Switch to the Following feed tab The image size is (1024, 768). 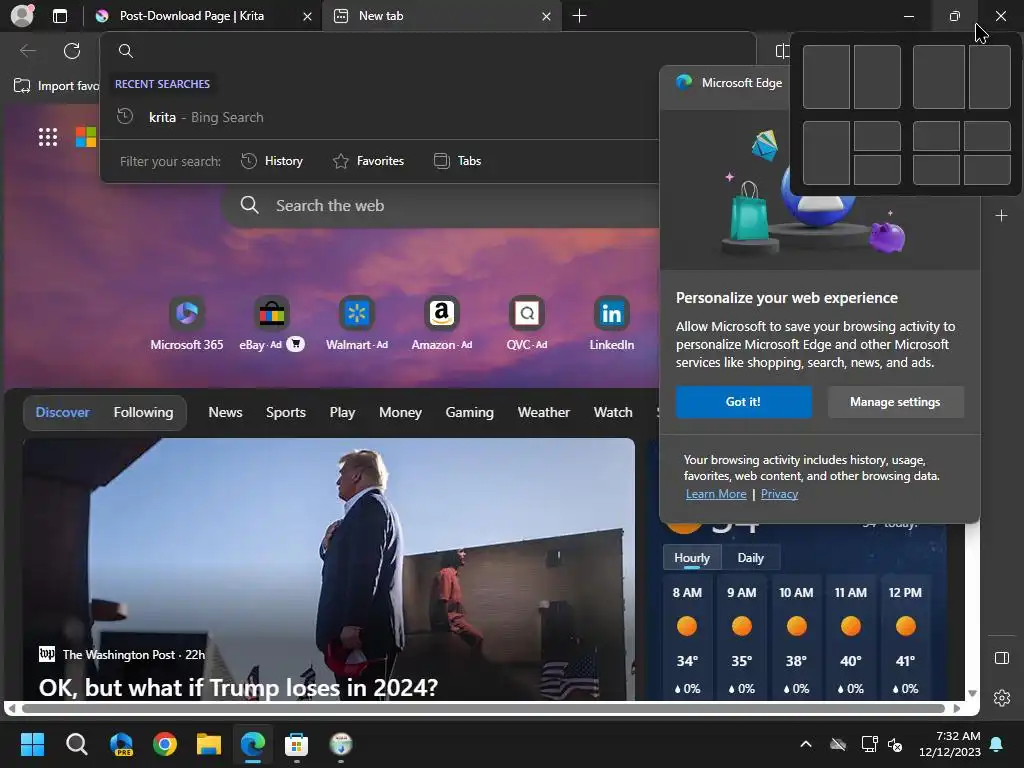(144, 413)
